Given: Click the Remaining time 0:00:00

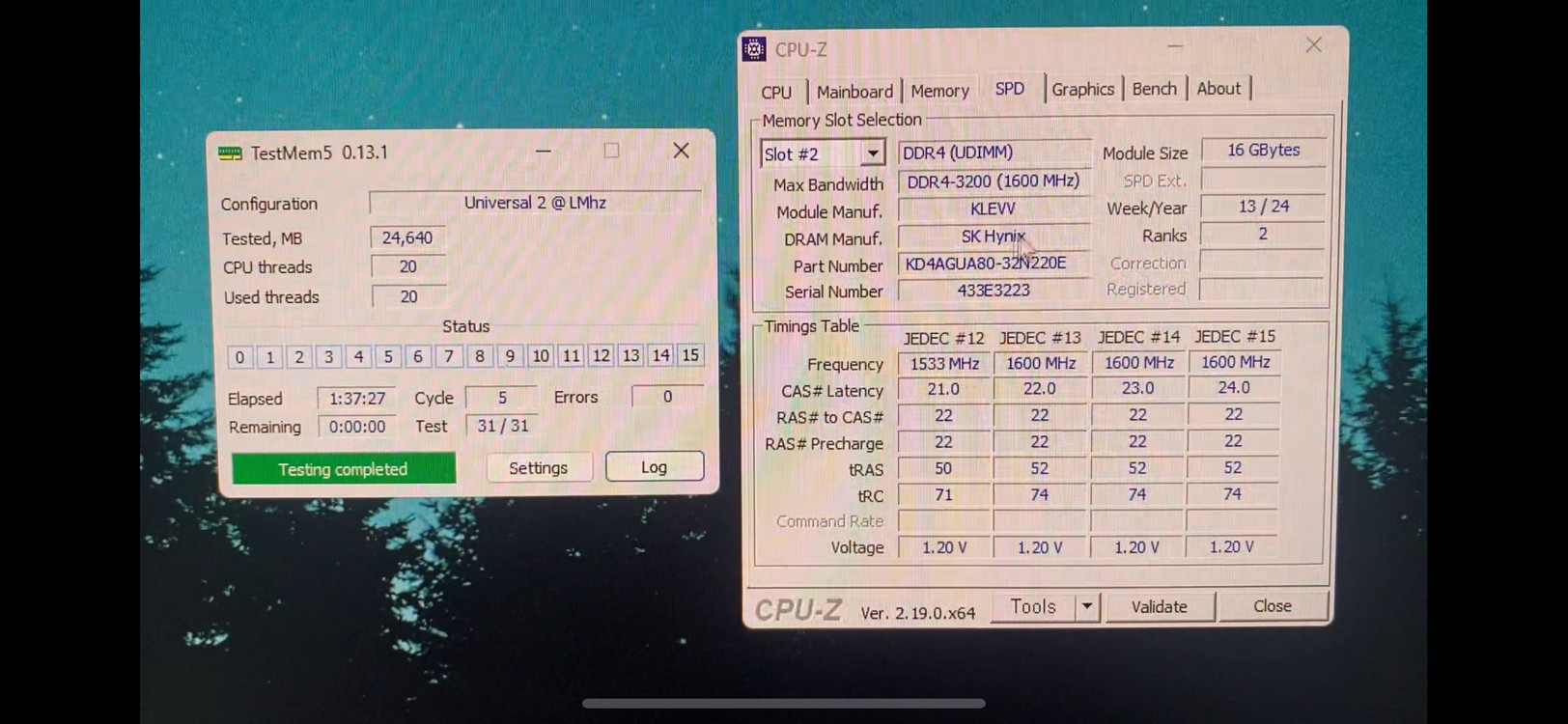Looking at the screenshot, I should [x=357, y=426].
